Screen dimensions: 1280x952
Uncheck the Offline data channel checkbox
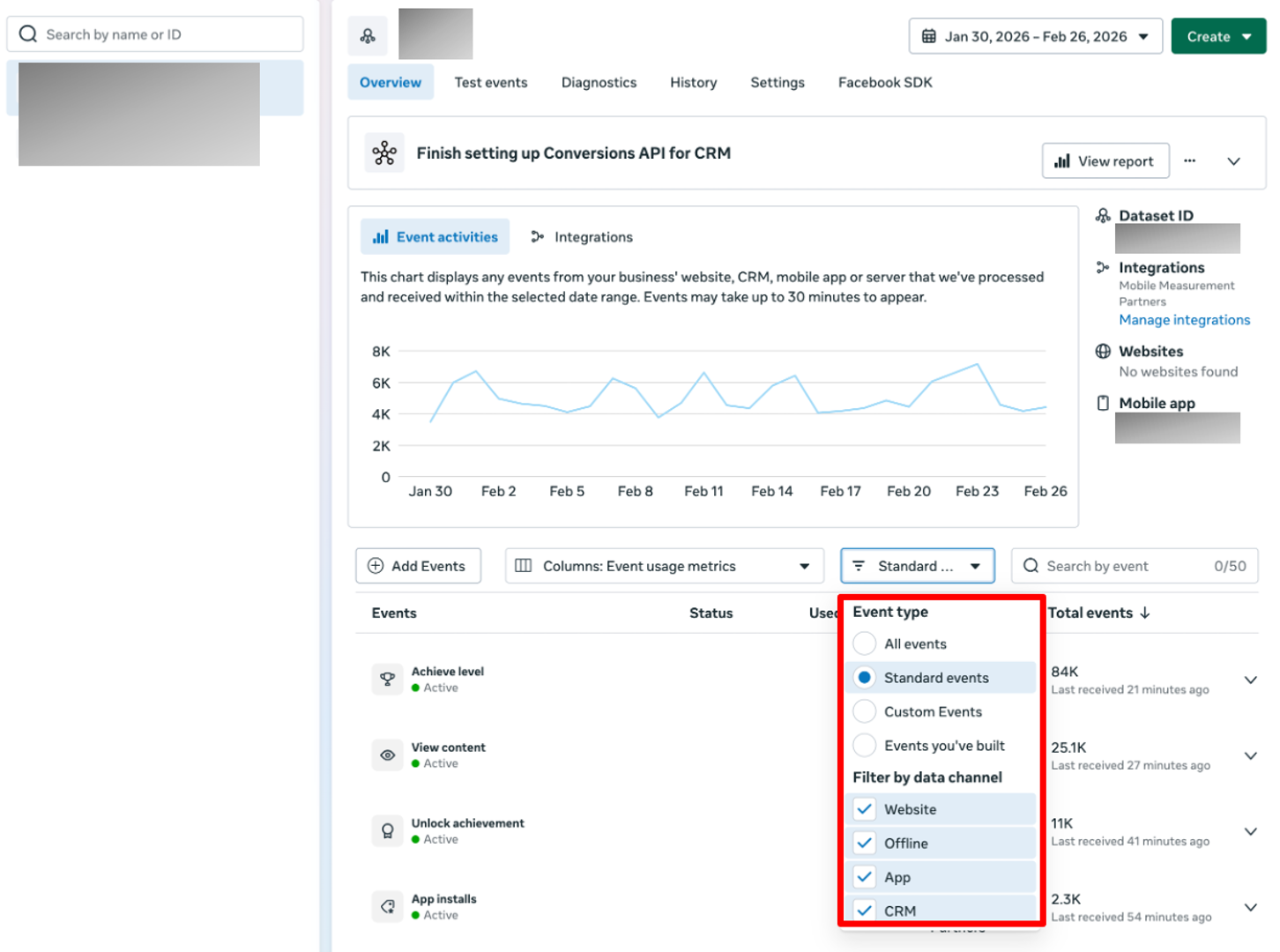pos(865,843)
